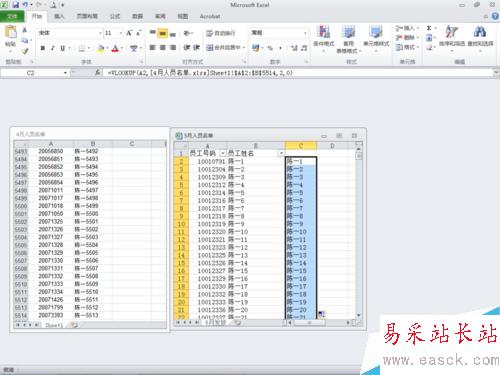Select Sheet1 tab in left workbook
Image resolution: width=500 pixels, height=375 pixels.
tap(54, 325)
